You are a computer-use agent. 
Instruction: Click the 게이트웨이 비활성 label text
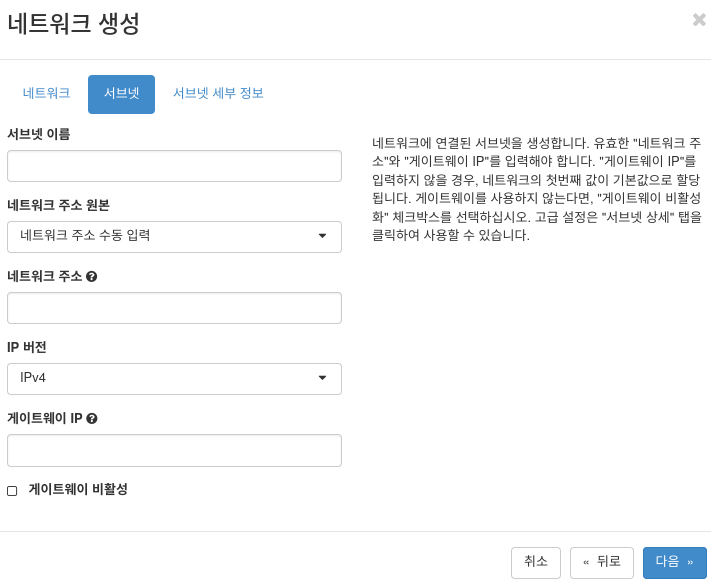(78, 489)
